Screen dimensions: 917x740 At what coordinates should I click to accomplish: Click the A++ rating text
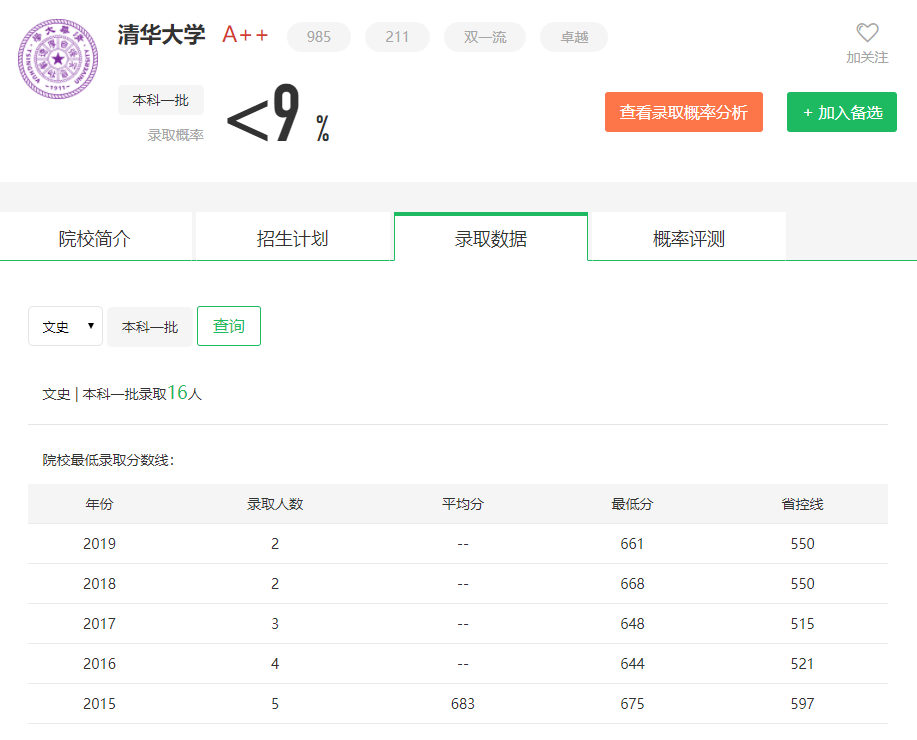[x=245, y=35]
